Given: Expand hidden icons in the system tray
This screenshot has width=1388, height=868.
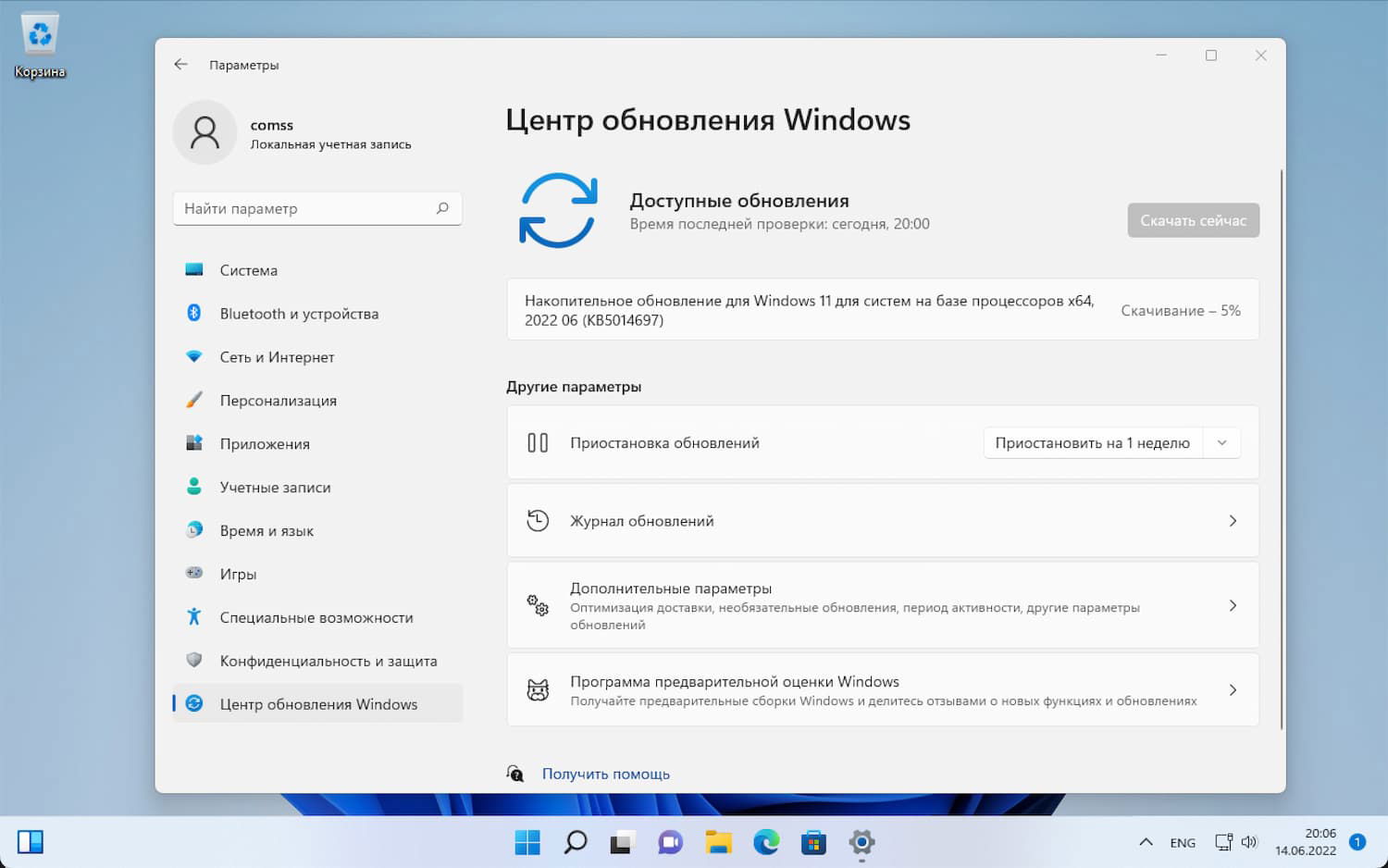Looking at the screenshot, I should (x=1146, y=842).
